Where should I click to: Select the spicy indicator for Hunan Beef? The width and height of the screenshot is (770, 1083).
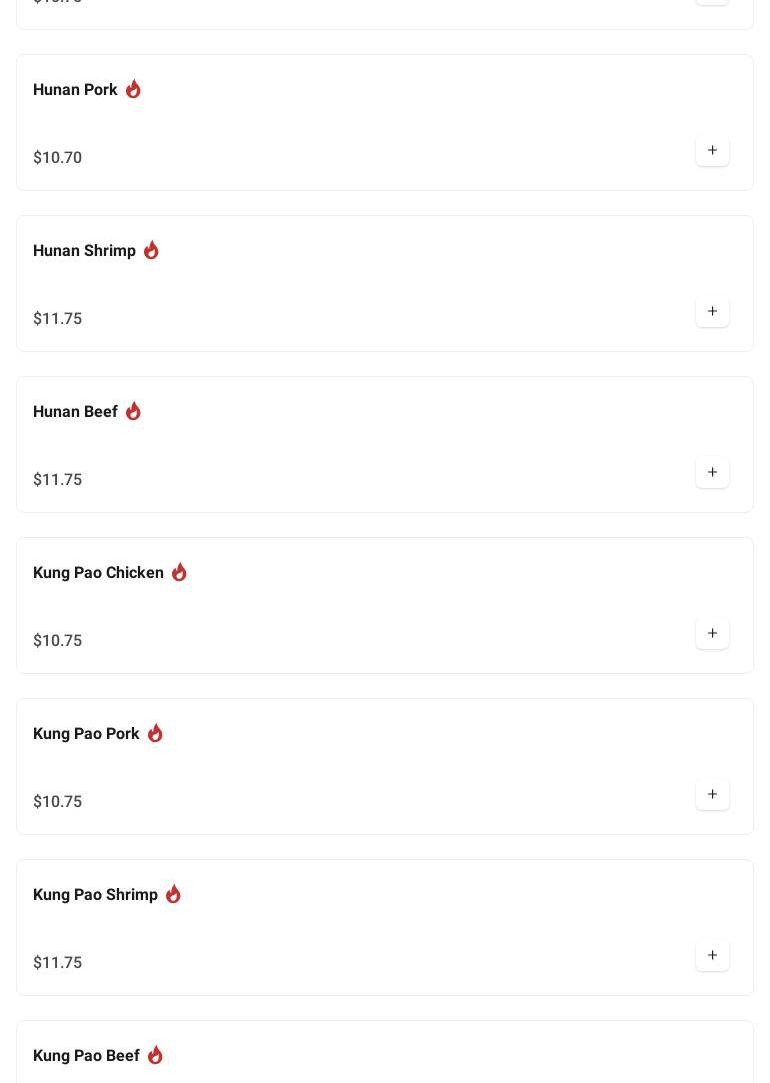[x=133, y=411]
